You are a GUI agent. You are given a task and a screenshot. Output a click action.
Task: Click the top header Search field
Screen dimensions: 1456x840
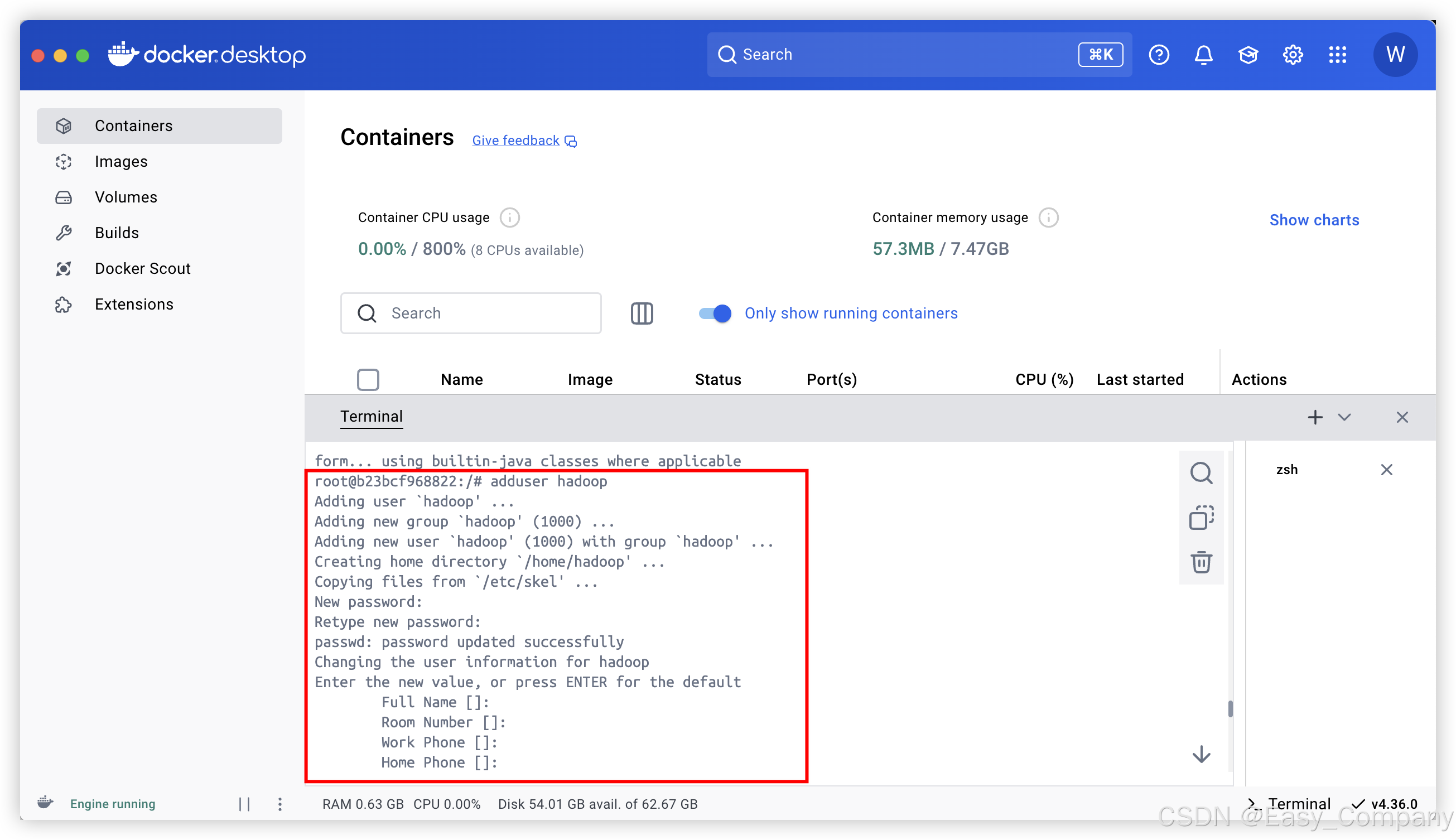pos(919,55)
